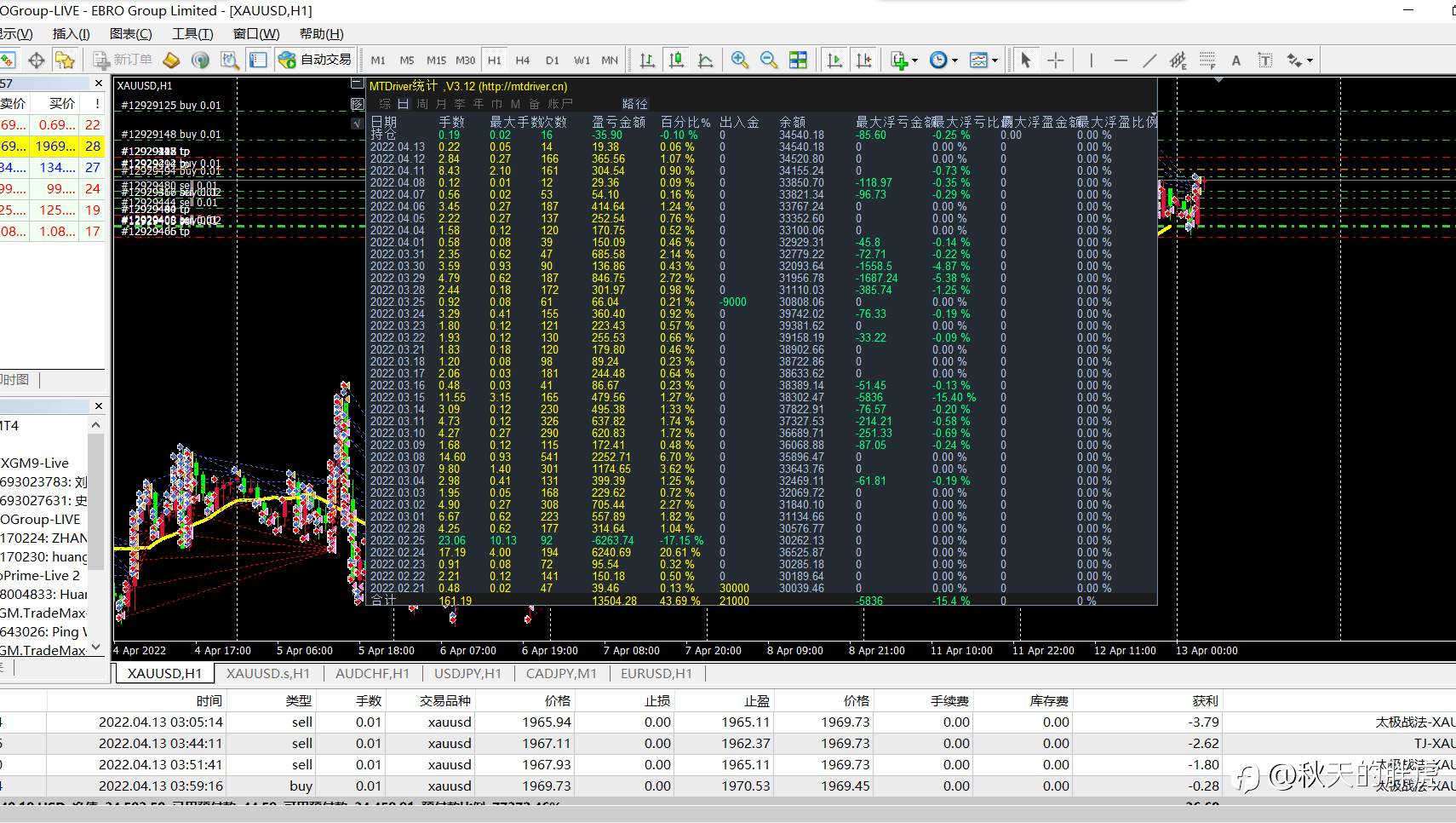The image size is (1456, 823).
Task: Open the periodicity clock dropdown arrow
Action: (x=954, y=60)
